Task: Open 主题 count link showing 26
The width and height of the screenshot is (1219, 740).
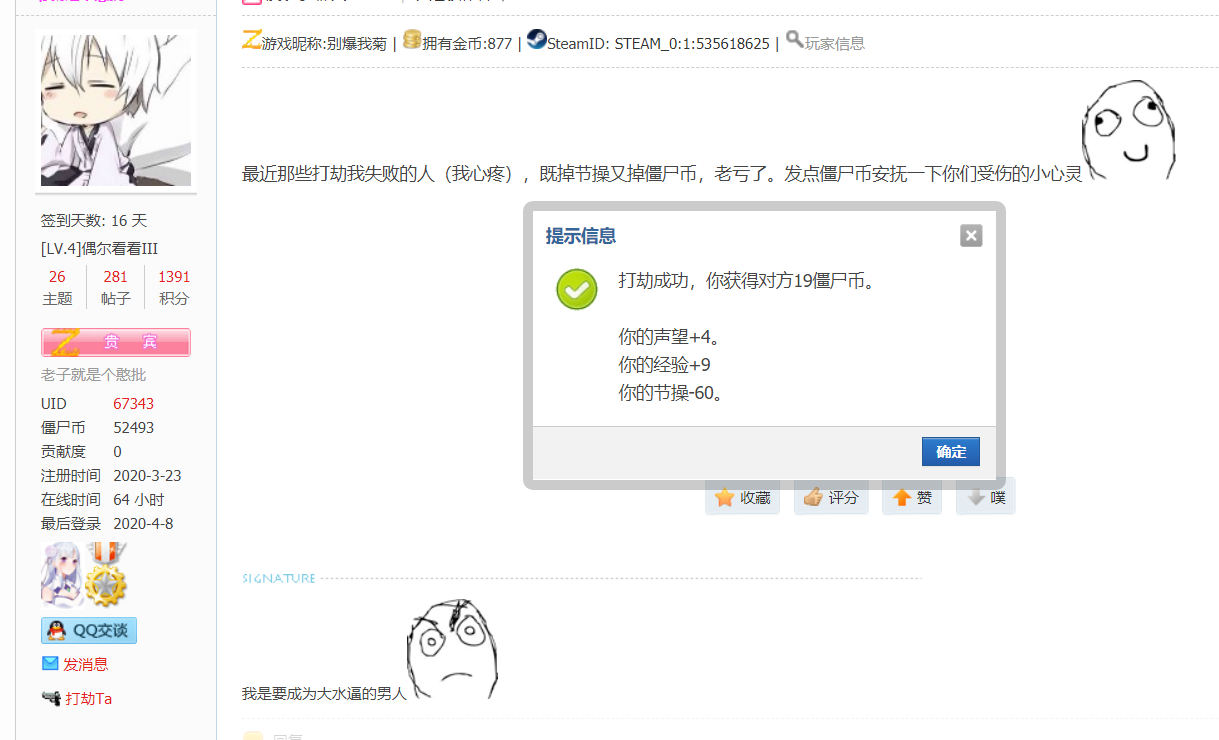Action: coord(58,276)
